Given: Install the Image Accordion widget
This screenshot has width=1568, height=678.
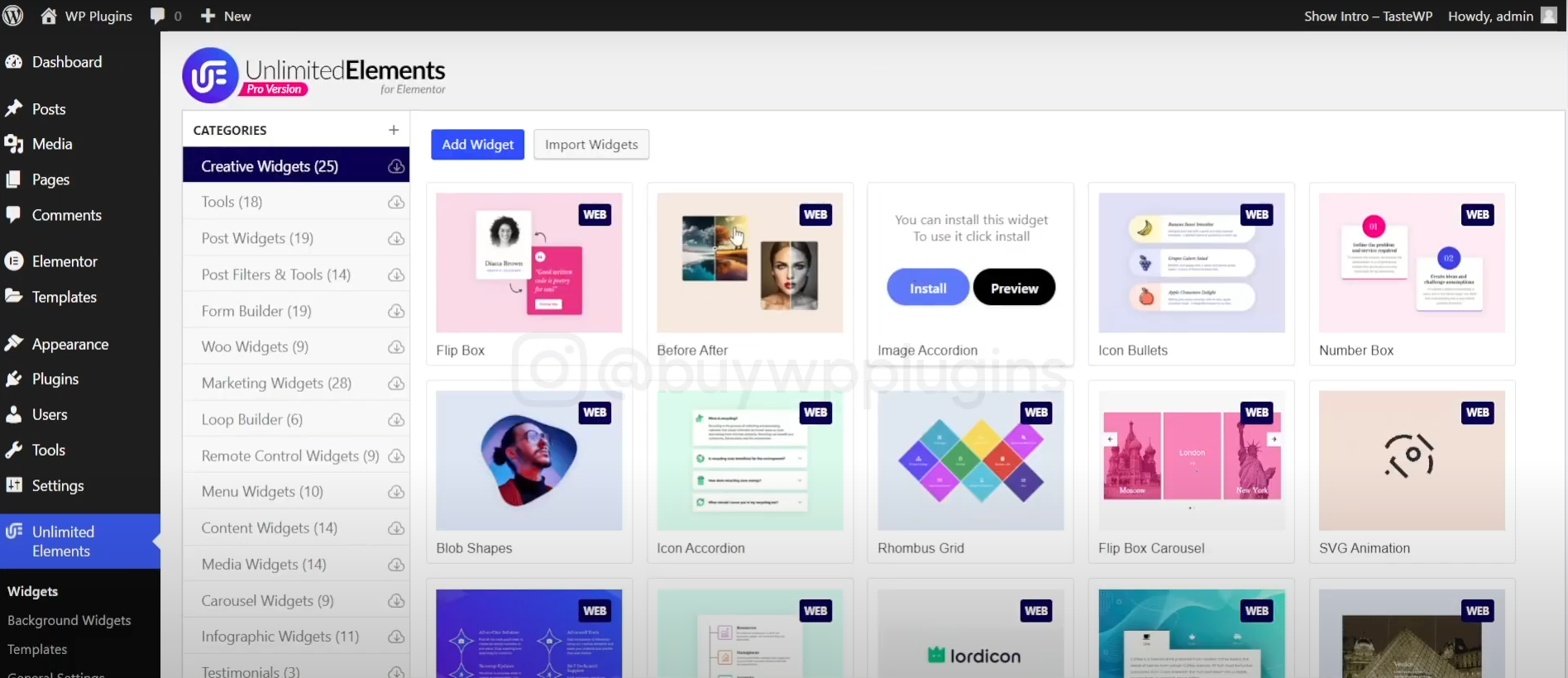Looking at the screenshot, I should tap(928, 288).
